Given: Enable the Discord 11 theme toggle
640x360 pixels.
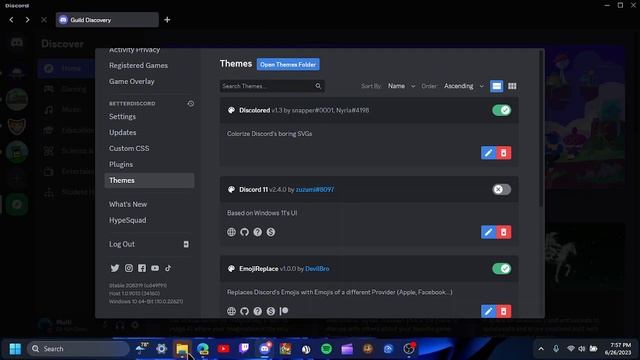Looking at the screenshot, I should point(501,189).
